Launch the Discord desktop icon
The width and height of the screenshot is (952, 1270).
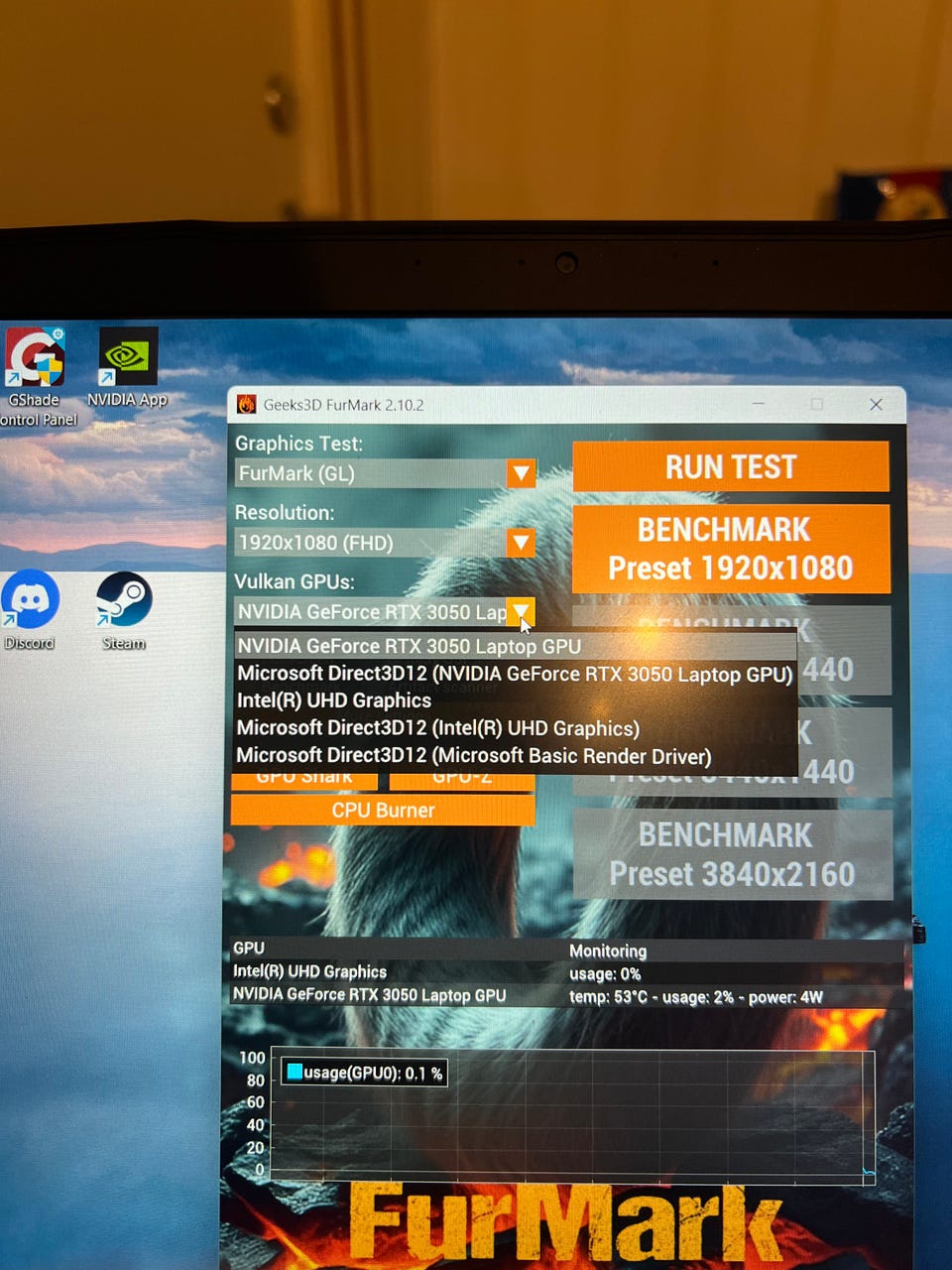[x=30, y=610]
